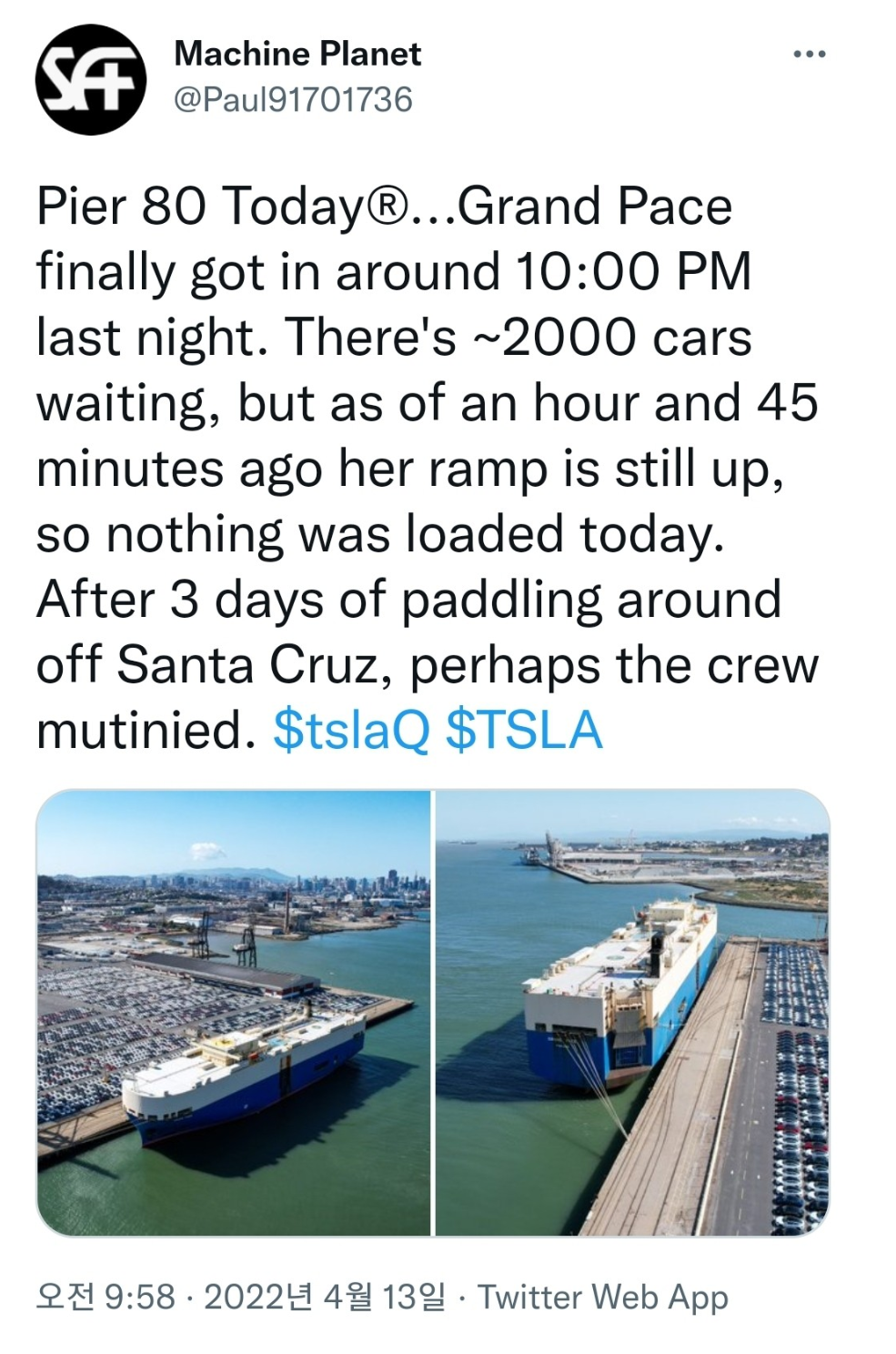Click the 2022년 4월 13일 date

pyautogui.click(x=325, y=1297)
